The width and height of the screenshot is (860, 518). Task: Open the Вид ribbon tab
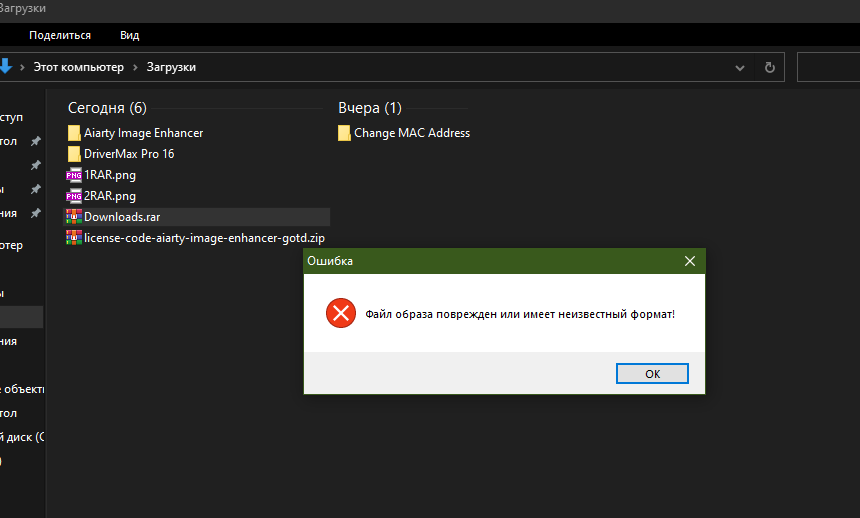click(129, 35)
